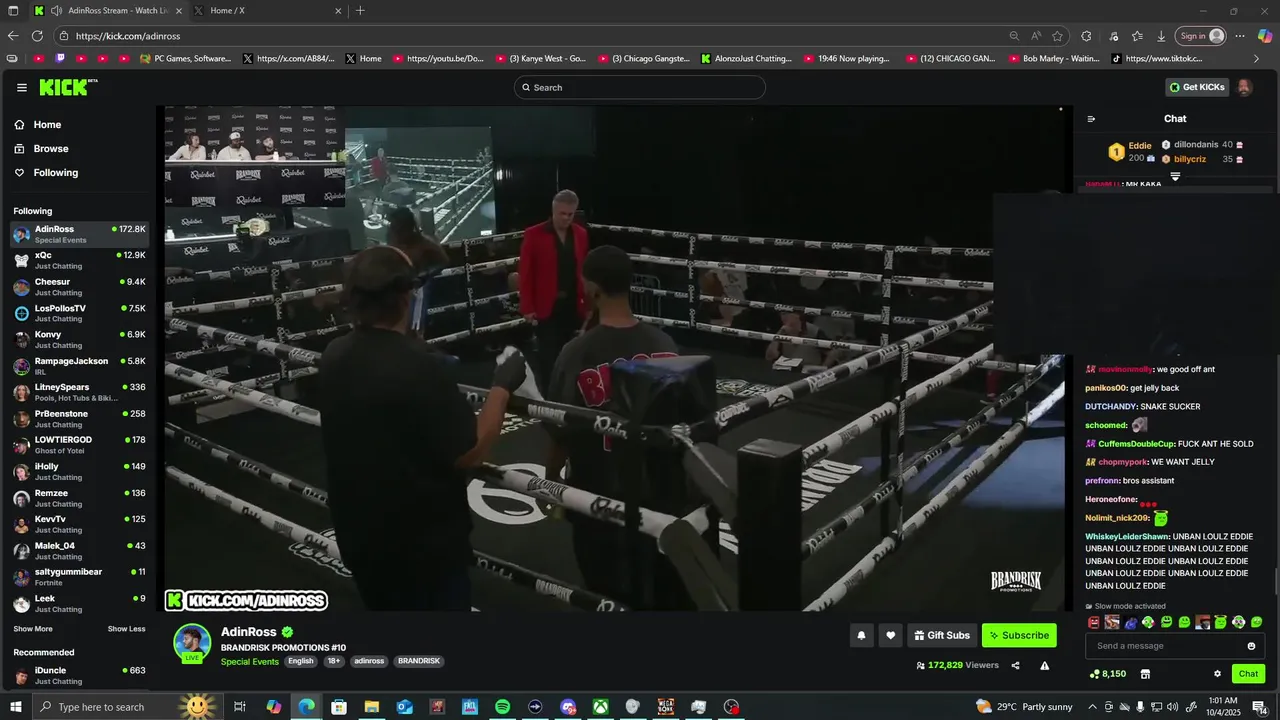Select LOWTIERGOD channel in sidebar
This screenshot has width=1280, height=720.
(80, 445)
